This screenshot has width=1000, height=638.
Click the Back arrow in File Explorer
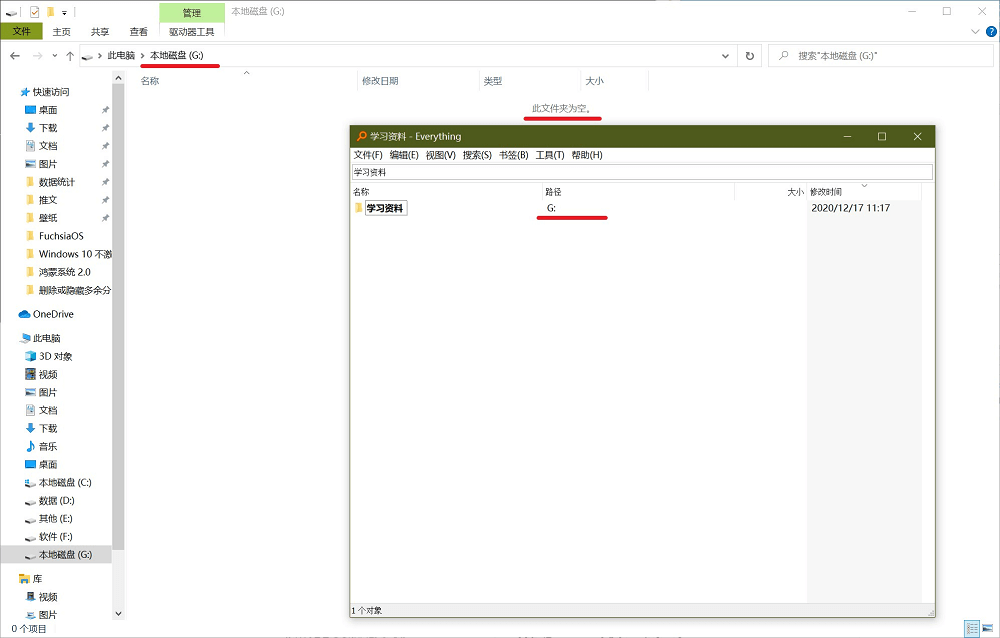point(15,56)
